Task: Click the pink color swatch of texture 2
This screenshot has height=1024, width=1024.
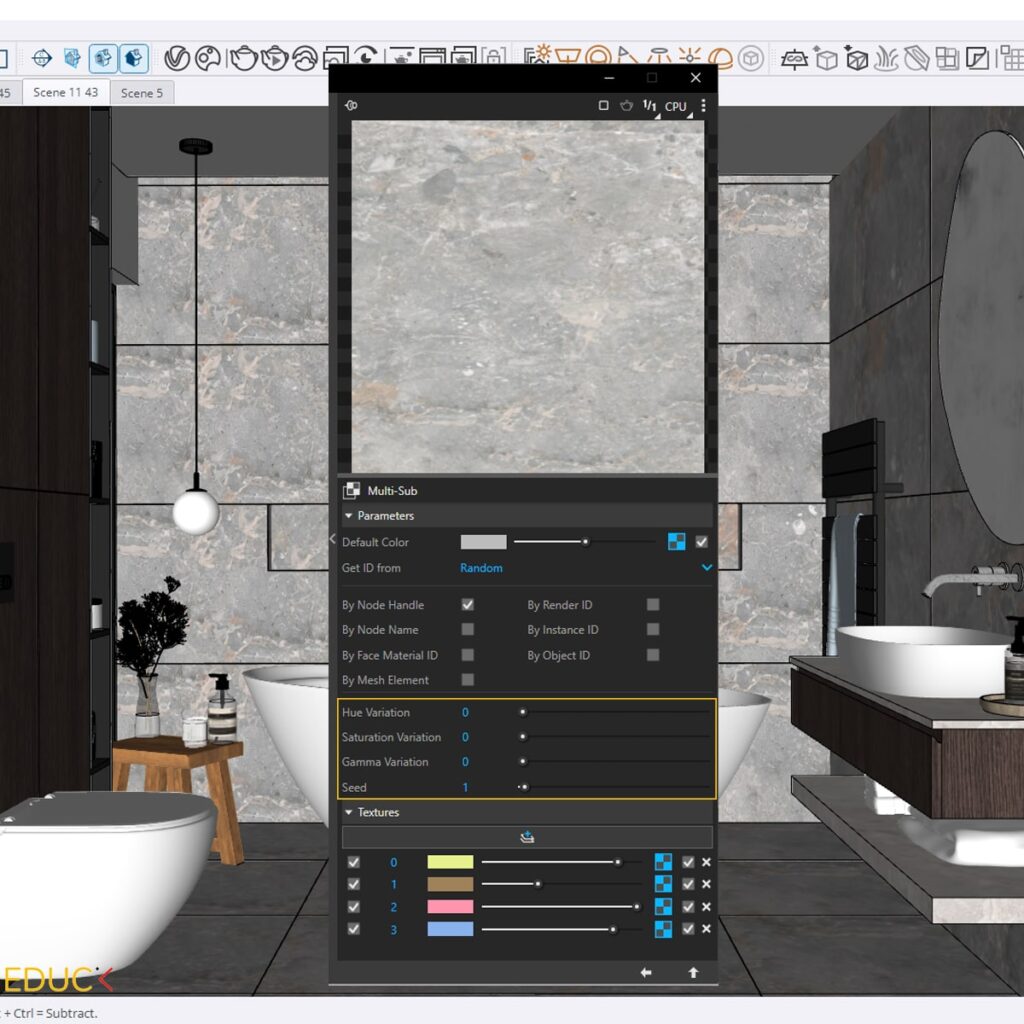Action: coord(450,907)
